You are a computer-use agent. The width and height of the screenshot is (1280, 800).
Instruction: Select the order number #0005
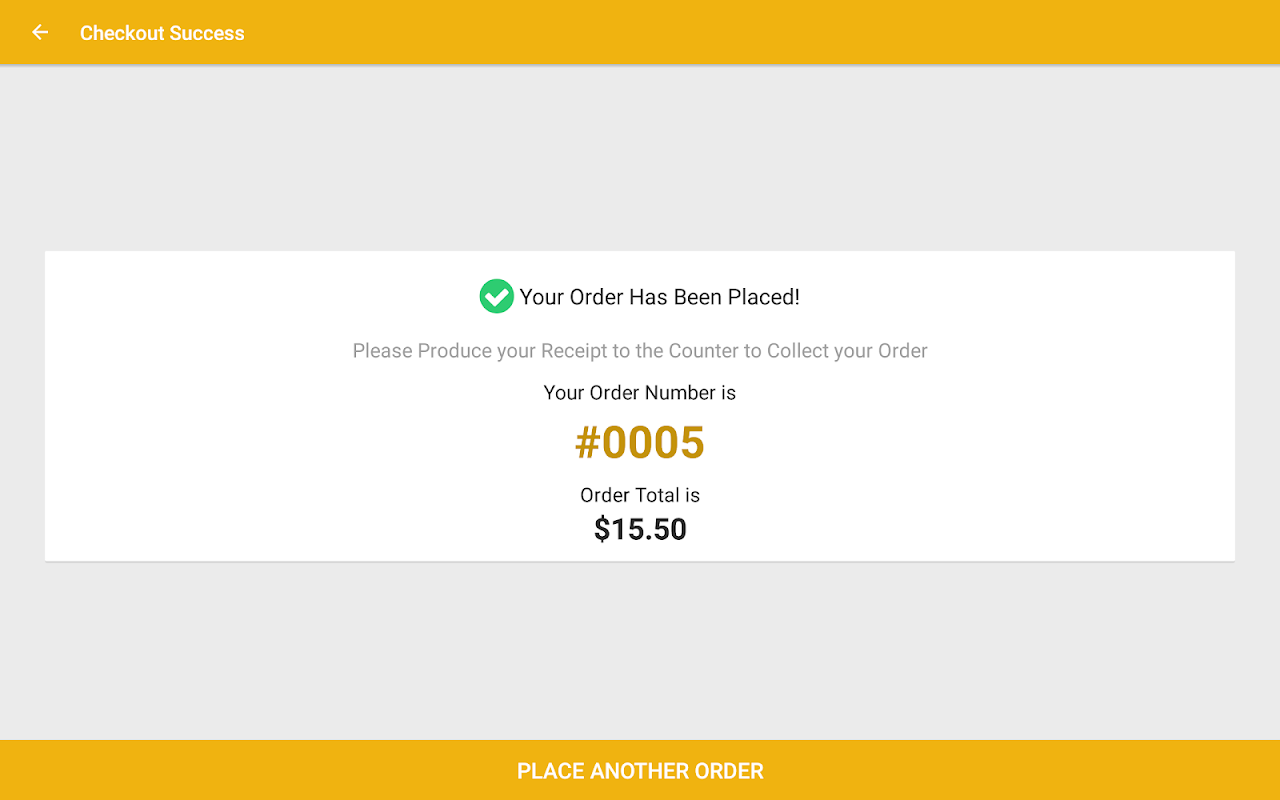coord(640,443)
